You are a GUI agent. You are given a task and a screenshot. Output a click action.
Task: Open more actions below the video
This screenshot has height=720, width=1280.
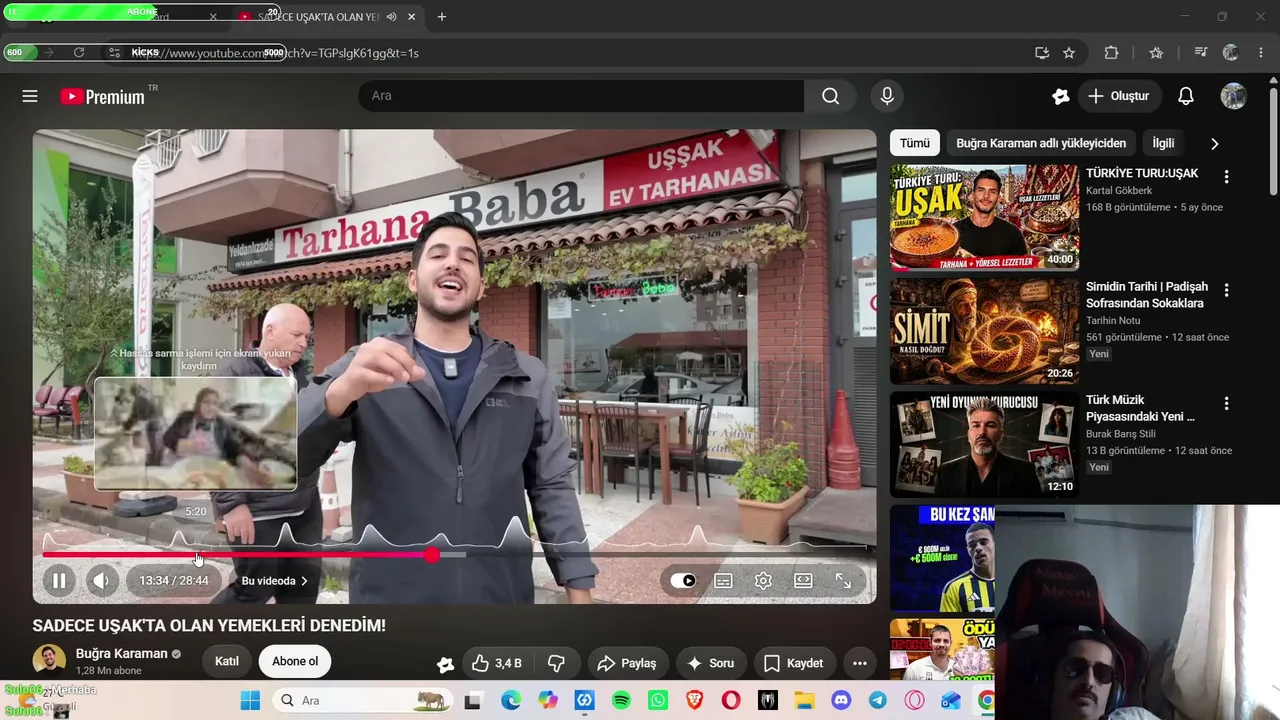(859, 663)
